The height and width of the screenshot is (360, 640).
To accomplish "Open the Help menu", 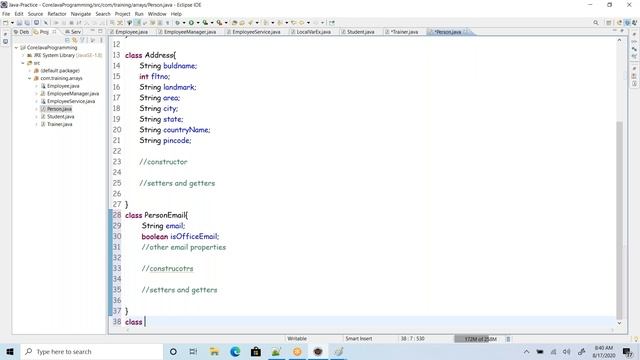I will coord(176,14).
